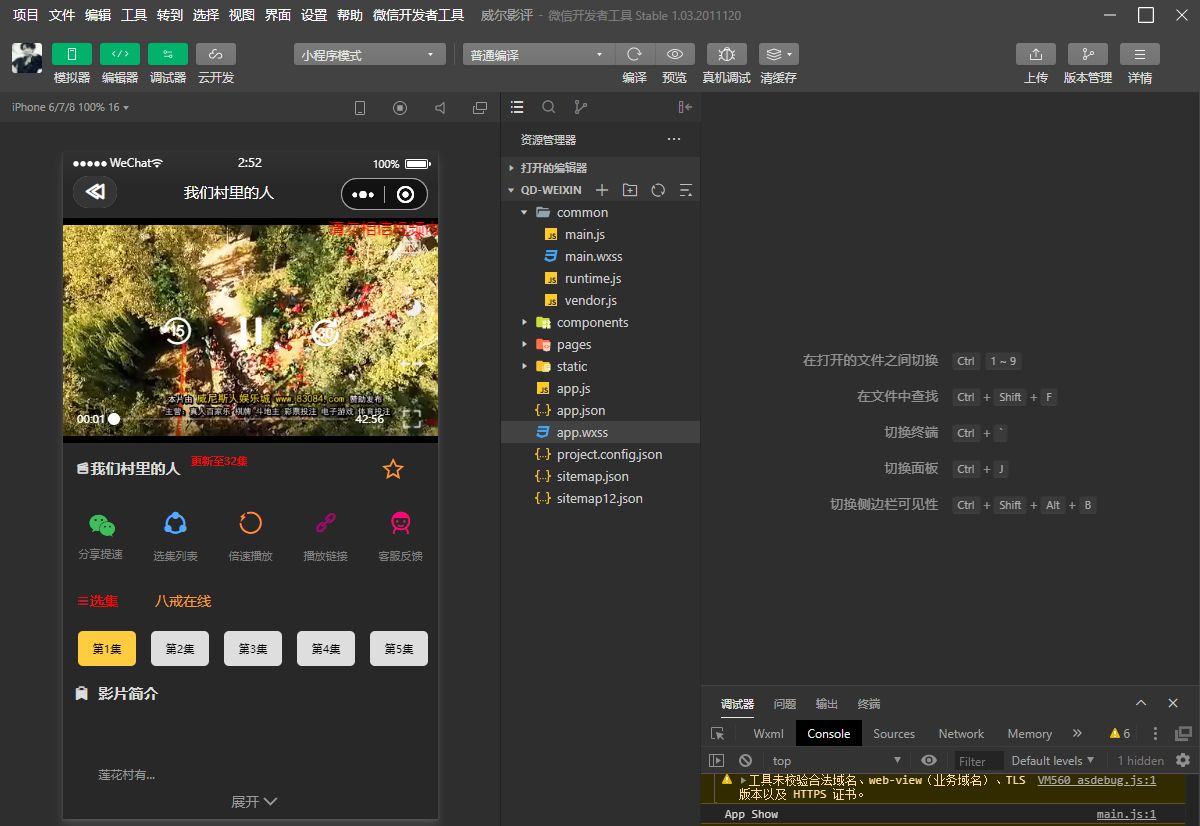Image resolution: width=1200 pixels, height=826 pixels.
Task: Create a new folder in QD-WEIXIN
Action: tap(630, 190)
